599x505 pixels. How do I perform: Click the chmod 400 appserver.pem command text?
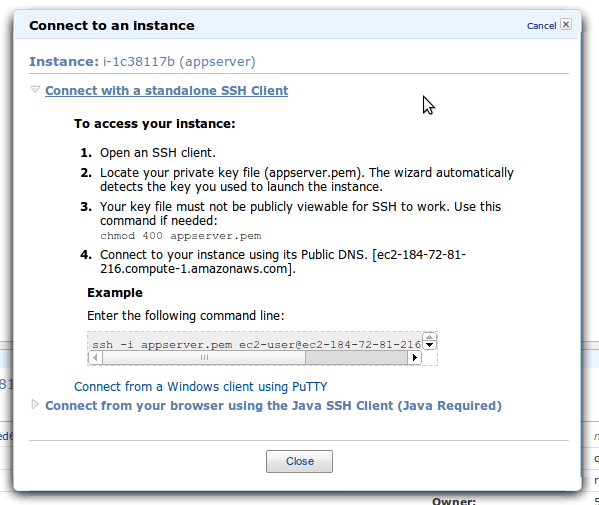181,236
